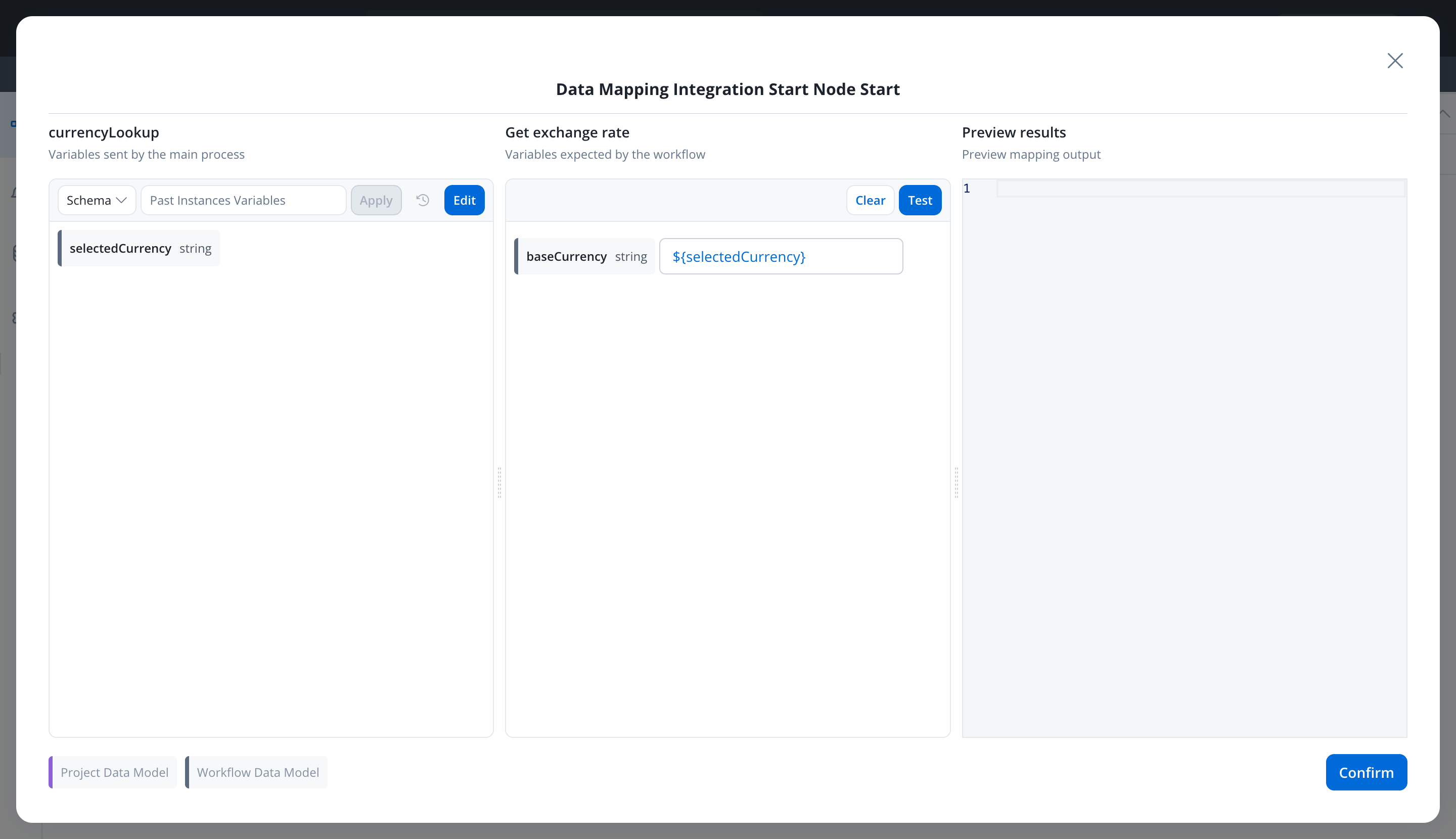Focus the Past Instances Variables field

pyautogui.click(x=243, y=200)
